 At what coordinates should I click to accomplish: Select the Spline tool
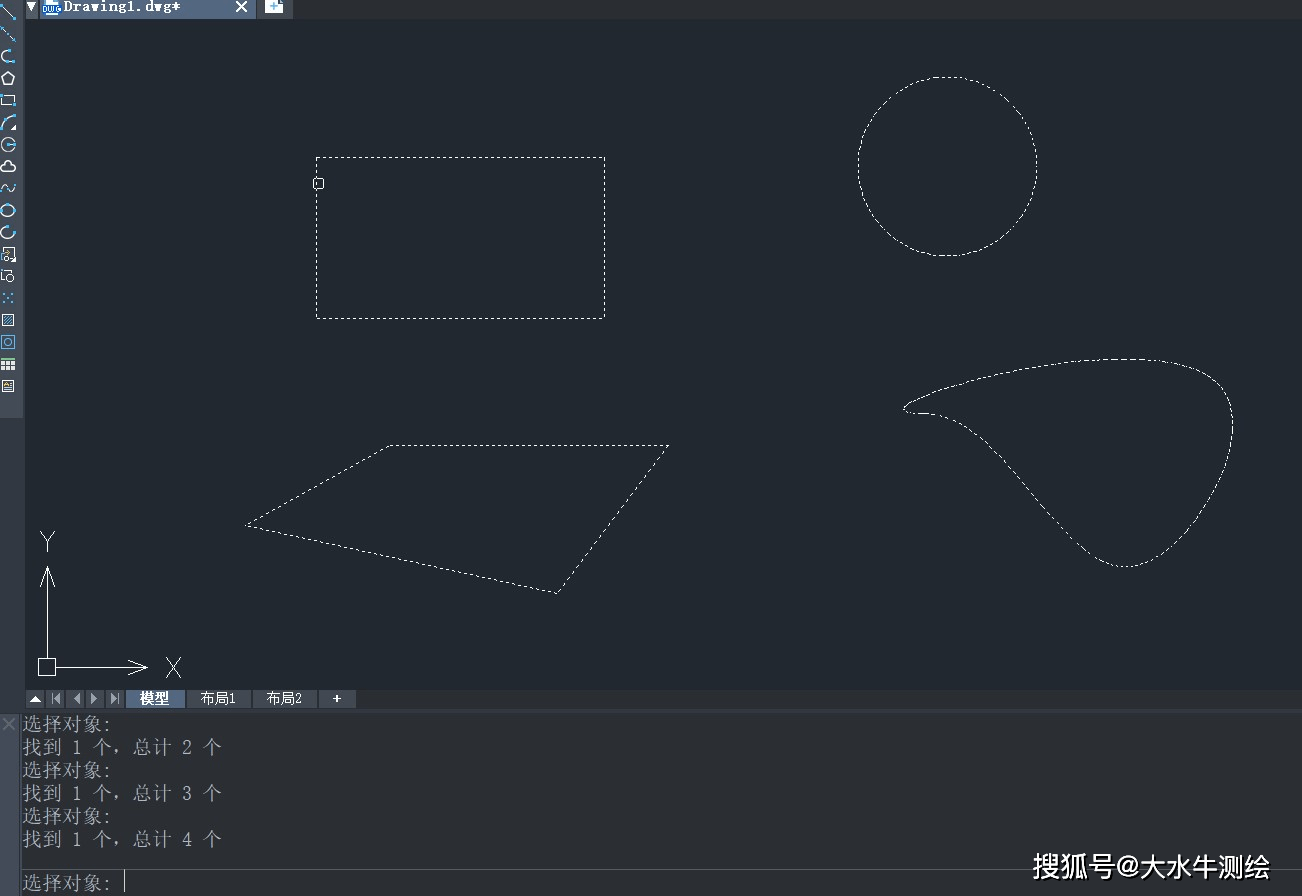8,188
